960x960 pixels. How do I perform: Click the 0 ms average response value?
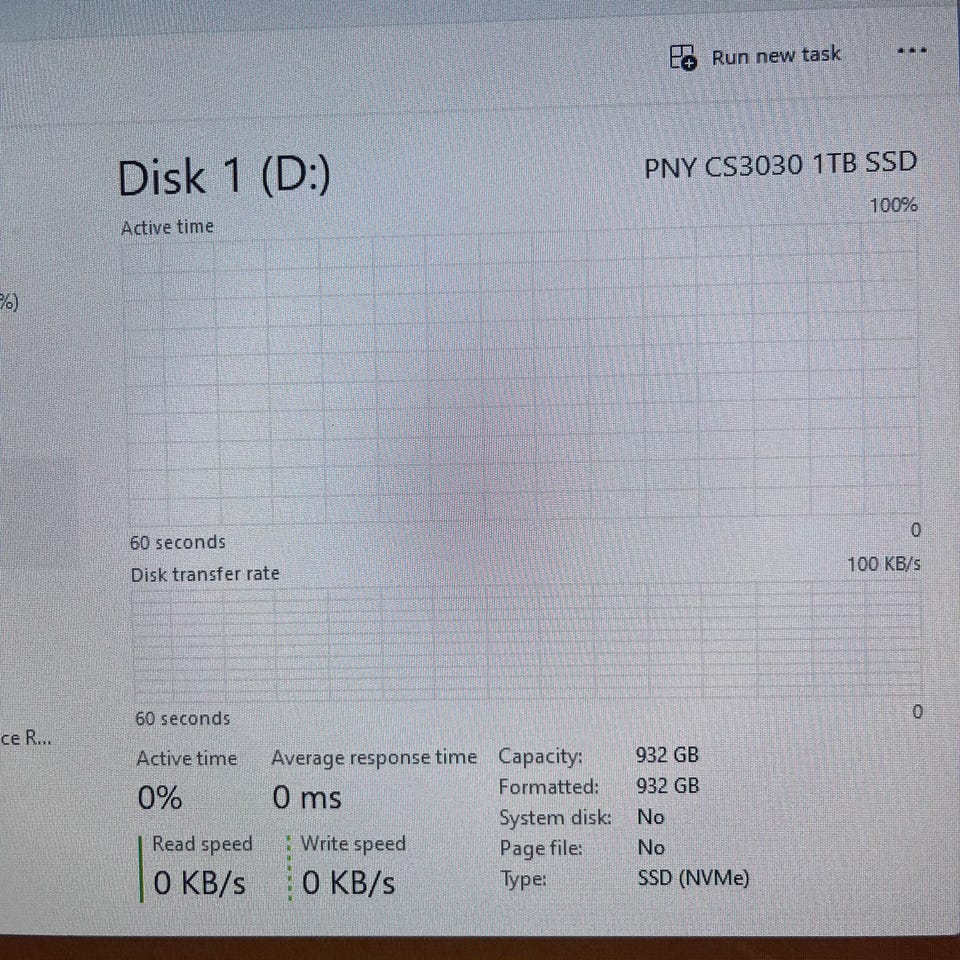pos(307,797)
